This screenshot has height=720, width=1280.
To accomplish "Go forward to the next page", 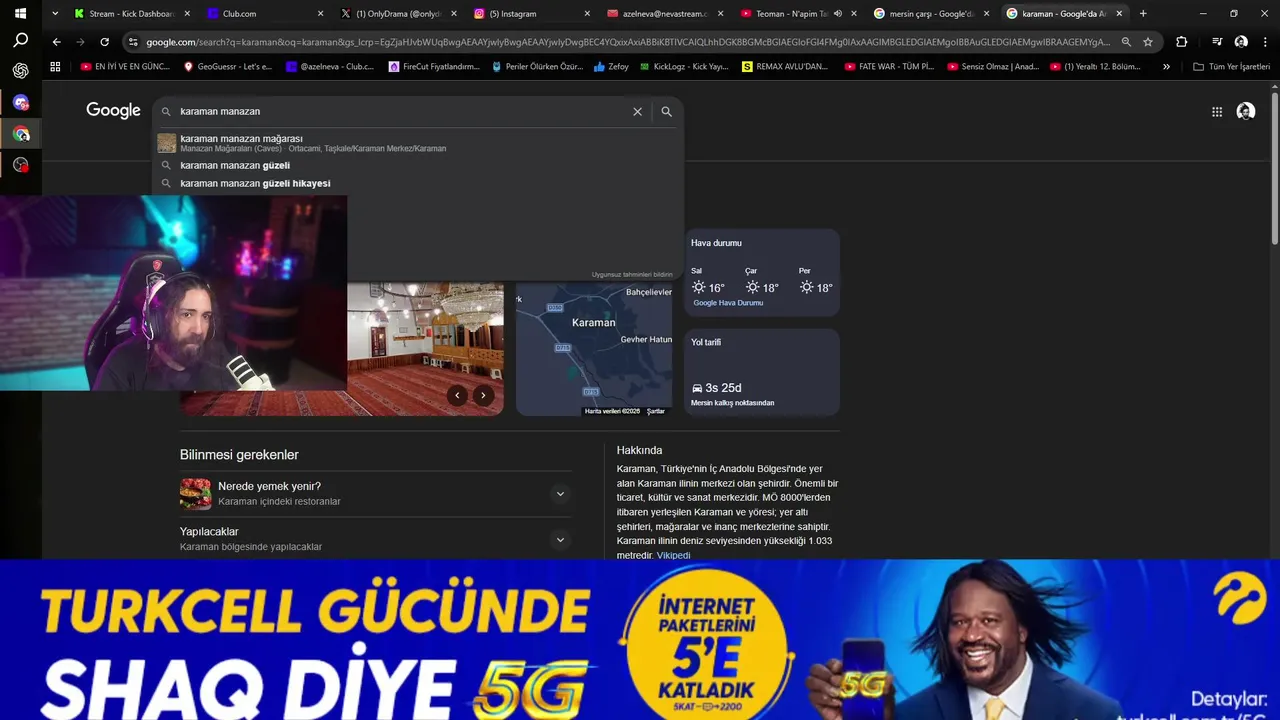I will click(80, 42).
